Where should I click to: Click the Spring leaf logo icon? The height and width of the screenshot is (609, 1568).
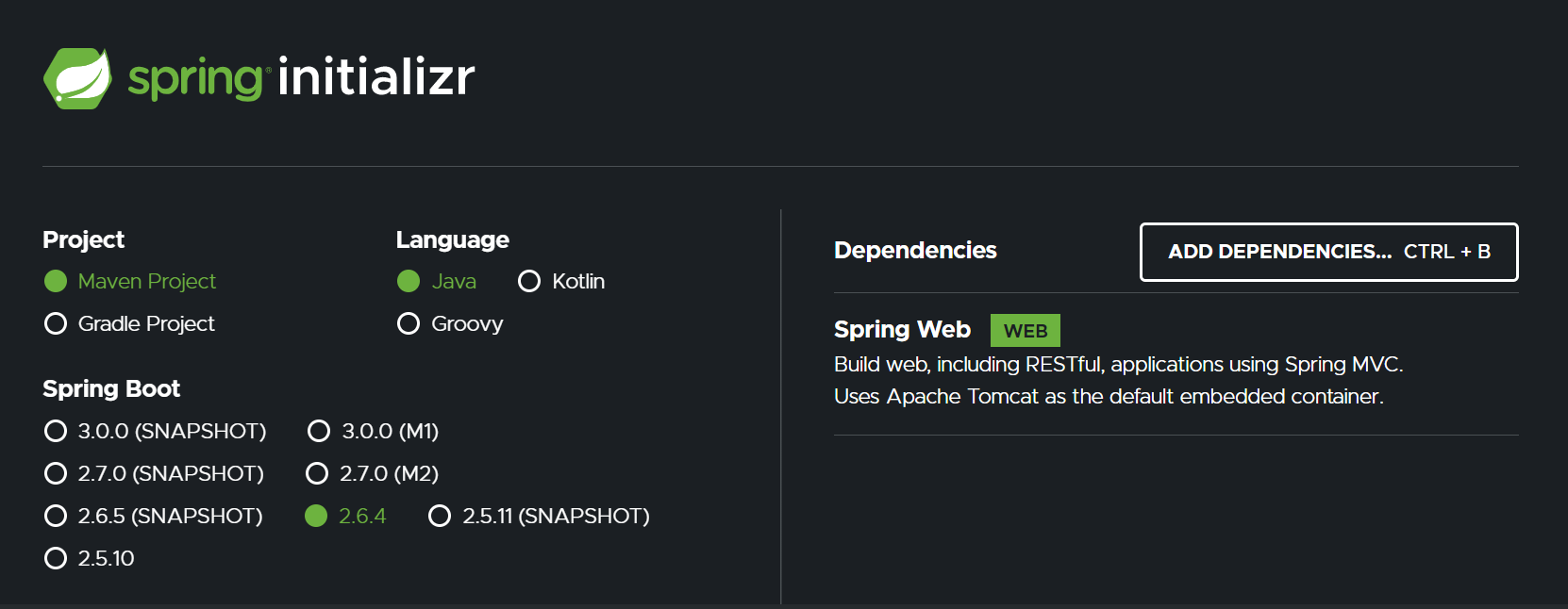[77, 78]
